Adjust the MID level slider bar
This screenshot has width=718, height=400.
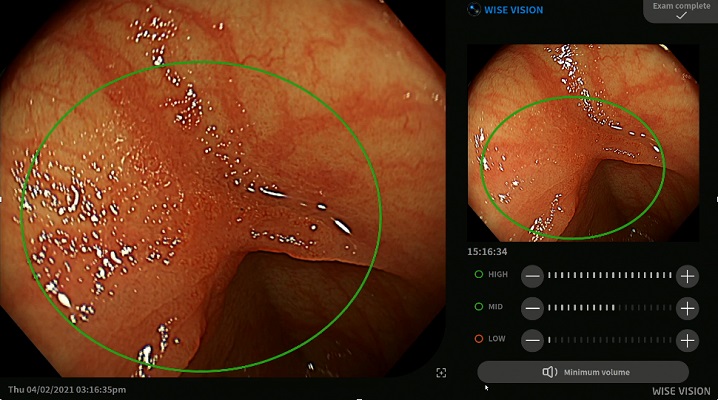tap(609, 308)
